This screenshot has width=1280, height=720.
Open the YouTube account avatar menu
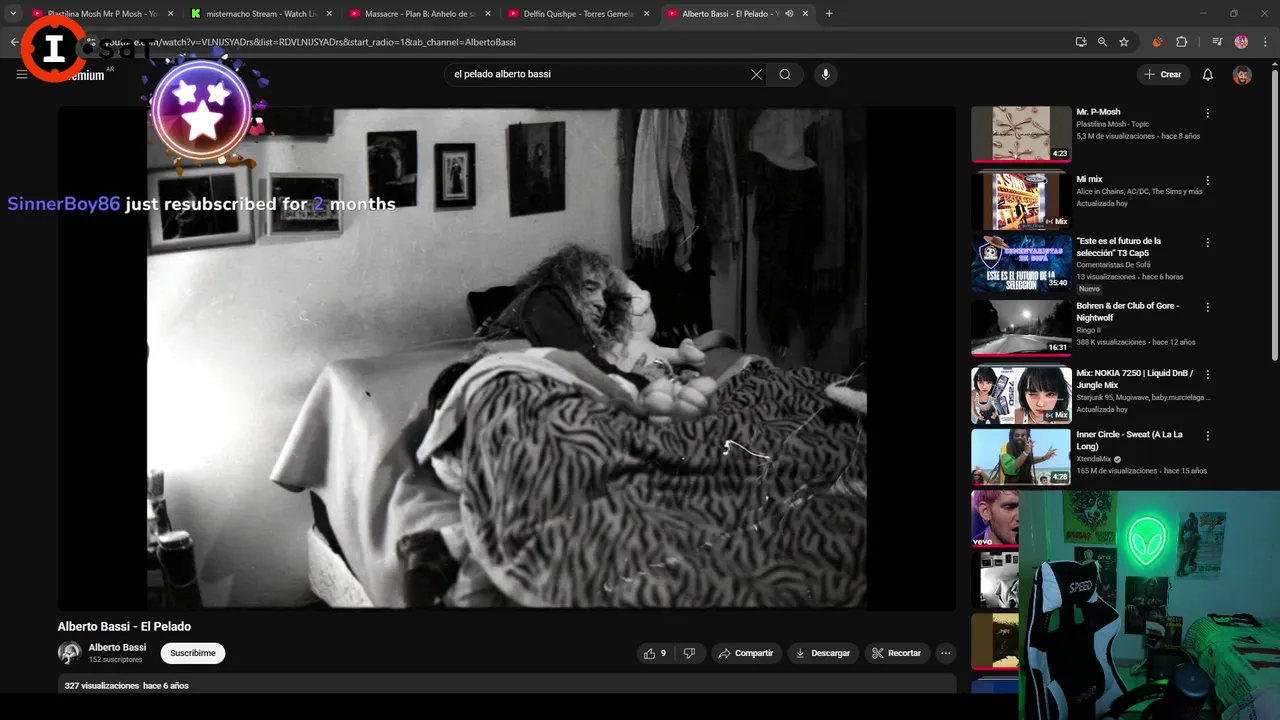click(x=1242, y=75)
